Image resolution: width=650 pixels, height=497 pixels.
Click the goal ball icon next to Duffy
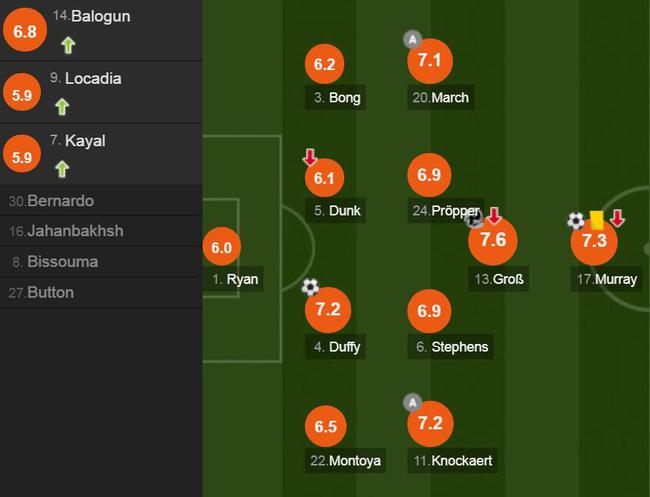coord(310,287)
